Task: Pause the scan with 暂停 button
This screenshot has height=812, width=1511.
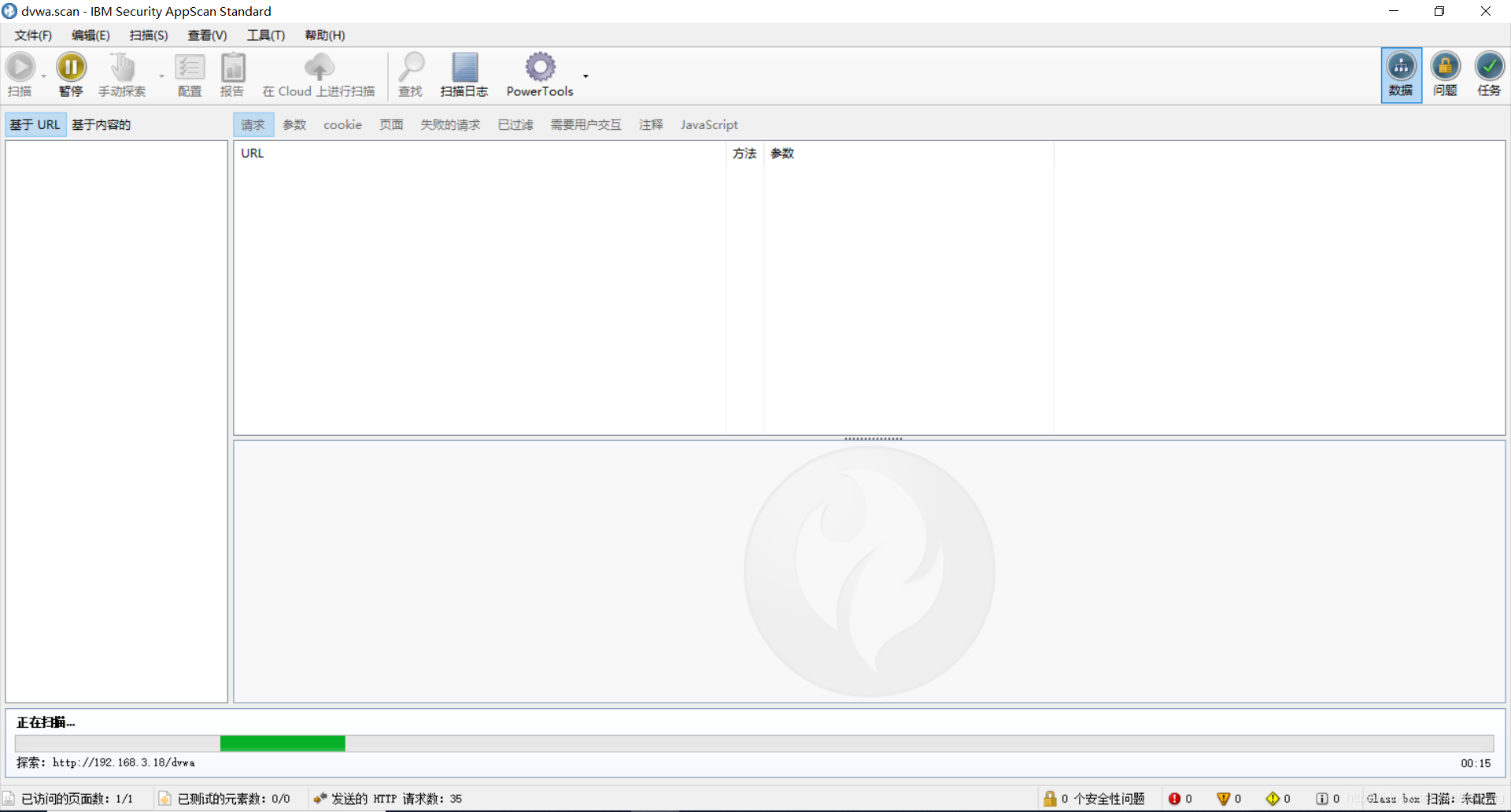Action: (x=71, y=75)
